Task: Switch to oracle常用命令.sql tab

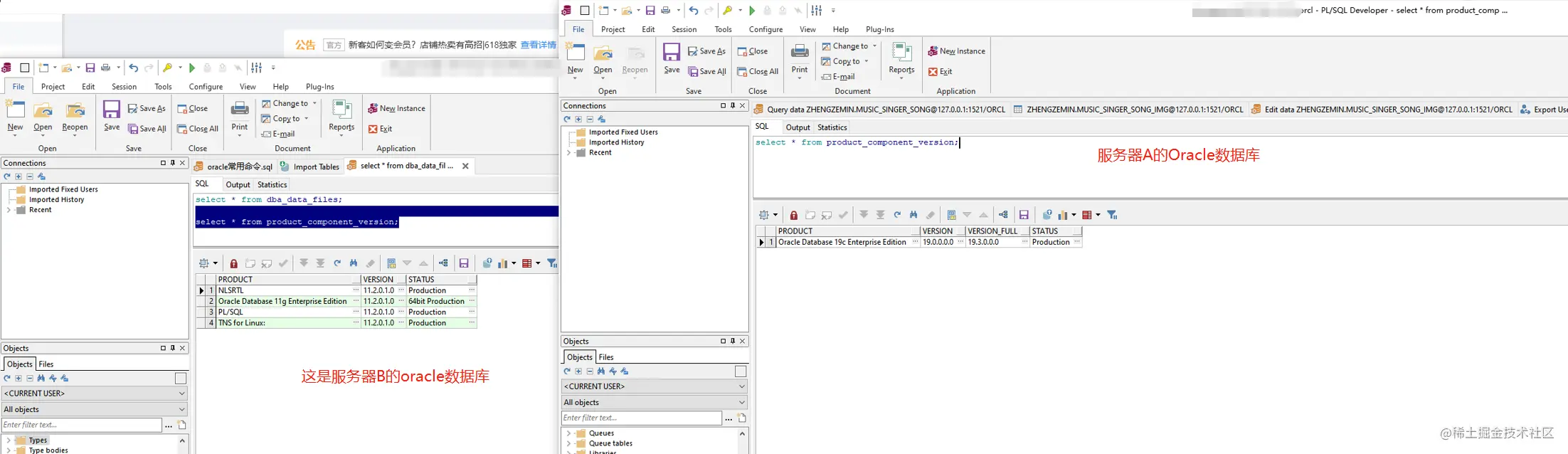Action: point(233,167)
